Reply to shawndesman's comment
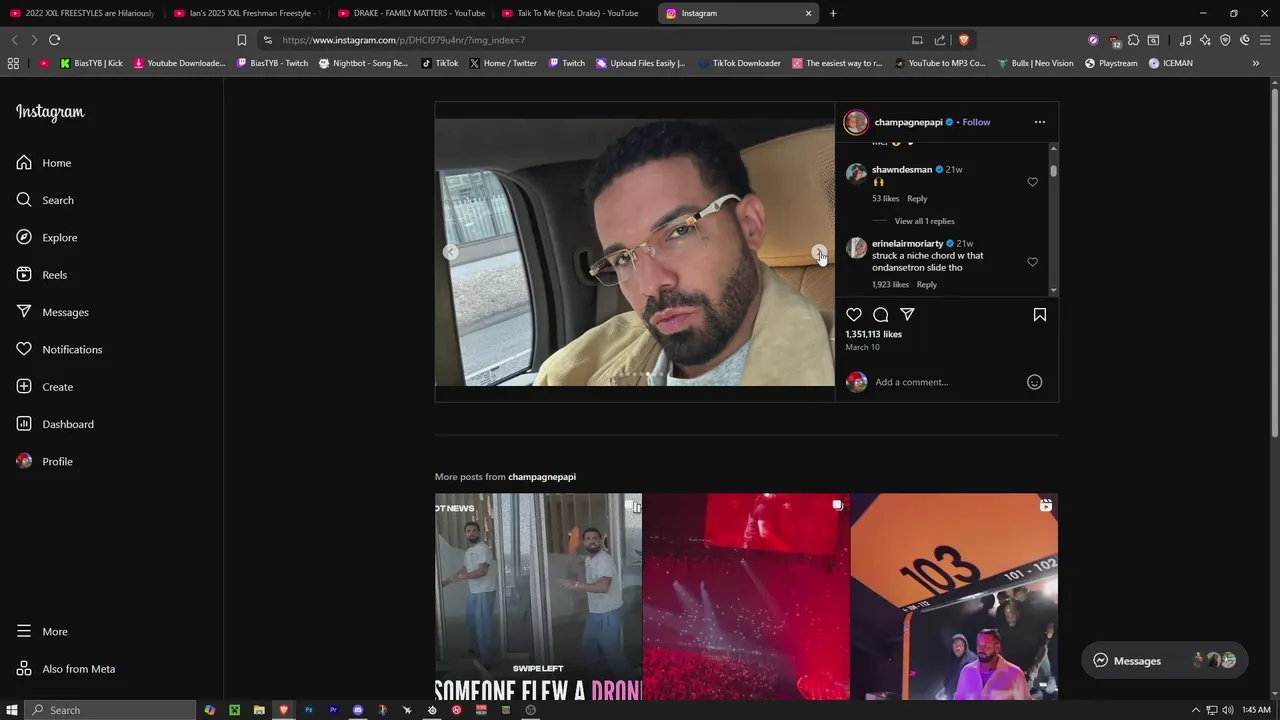Screen dimensions: 1280x720 pos(917,198)
